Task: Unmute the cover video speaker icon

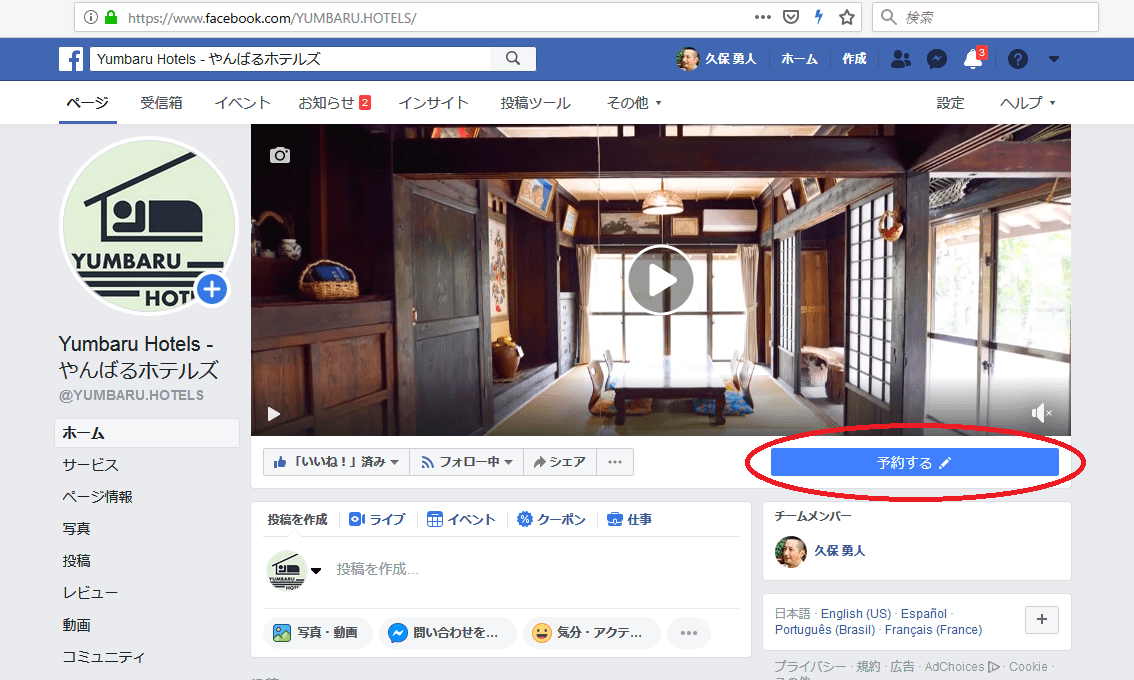Action: pyautogui.click(x=1041, y=413)
